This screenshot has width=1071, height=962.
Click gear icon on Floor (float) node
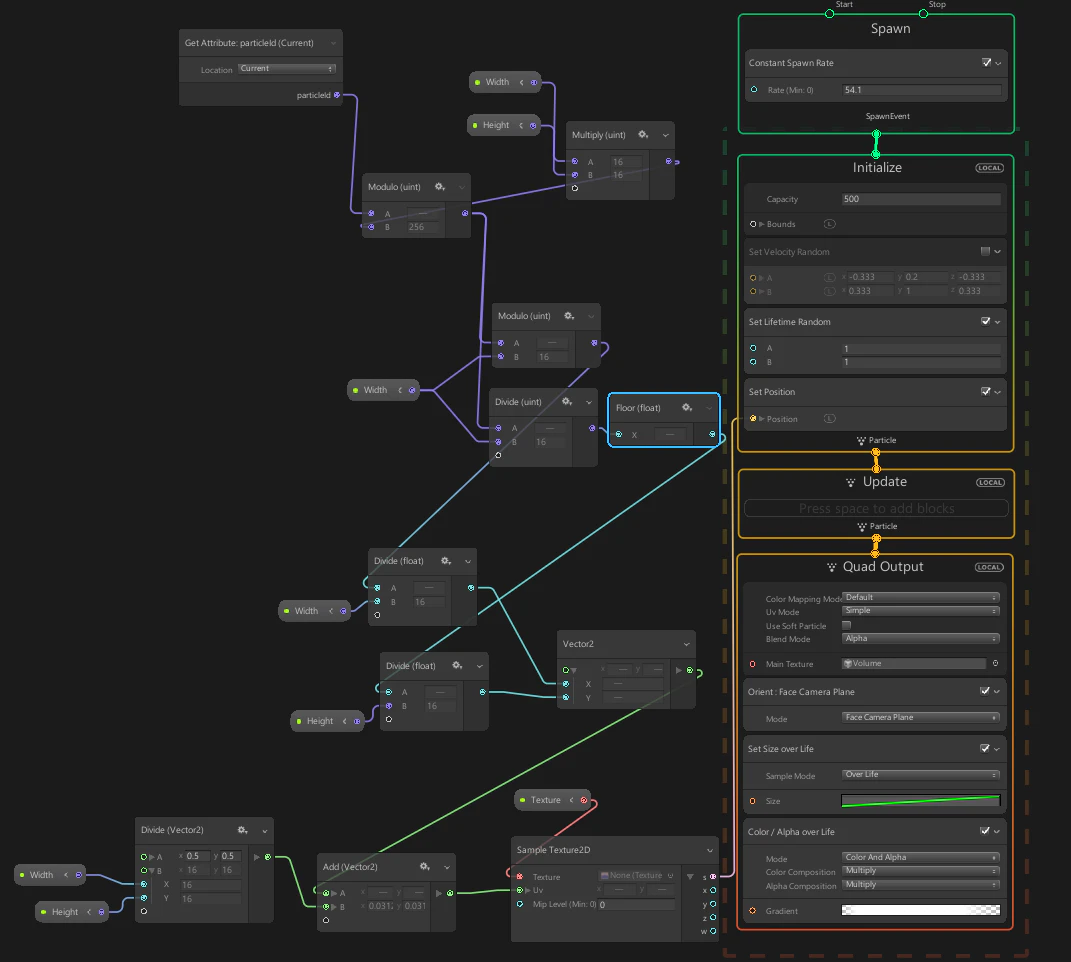coord(687,407)
